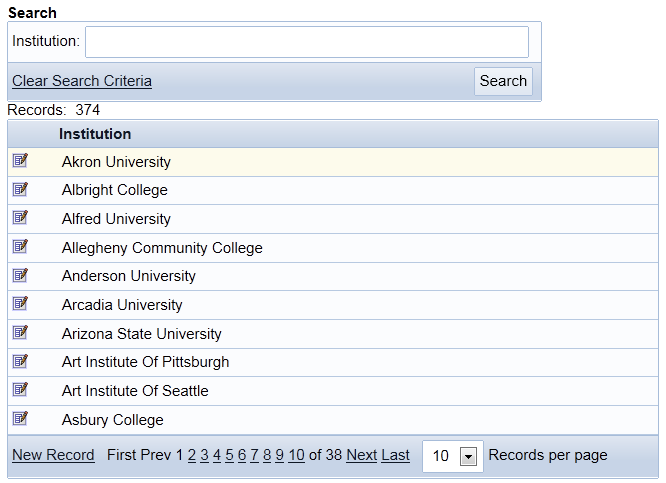Select the Albright College row text
The image size is (666, 483).
[115, 190]
